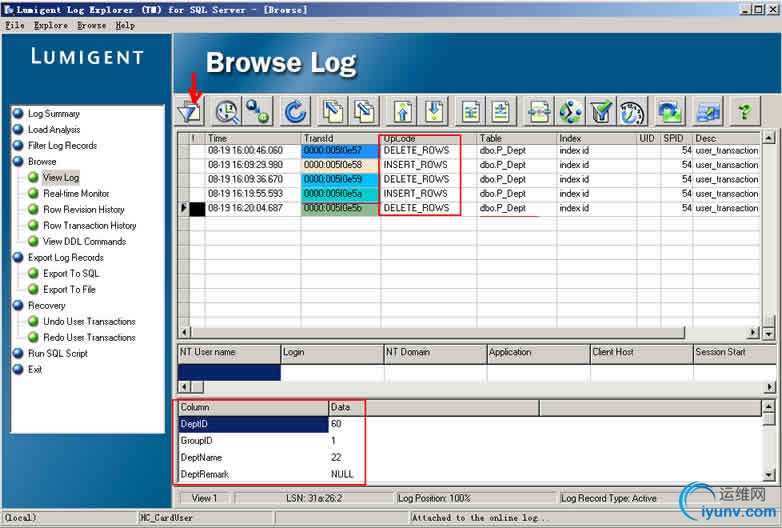Click the filter funnel toolbar icon

(190, 112)
